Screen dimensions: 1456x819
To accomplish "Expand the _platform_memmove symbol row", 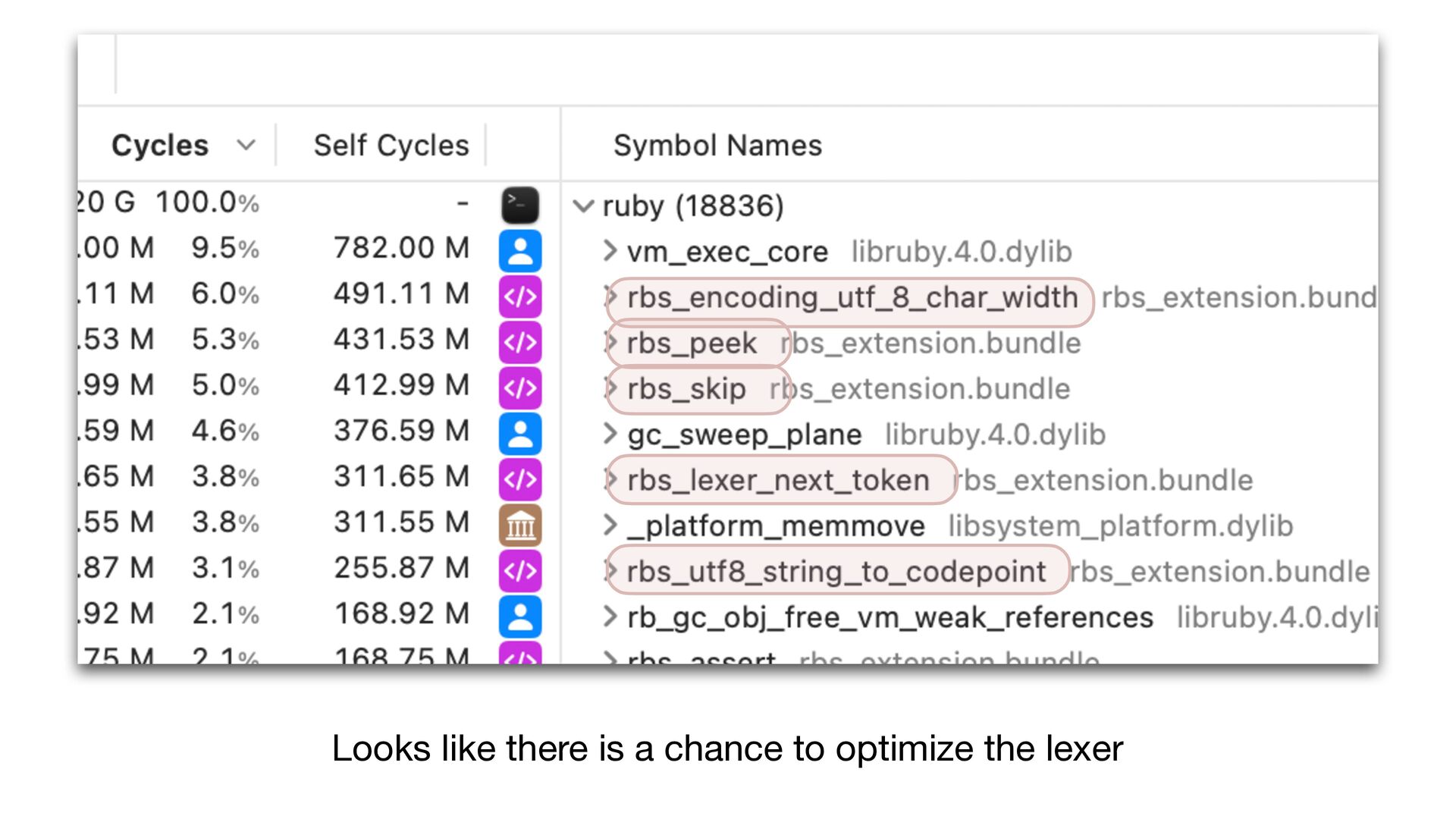I will point(610,525).
